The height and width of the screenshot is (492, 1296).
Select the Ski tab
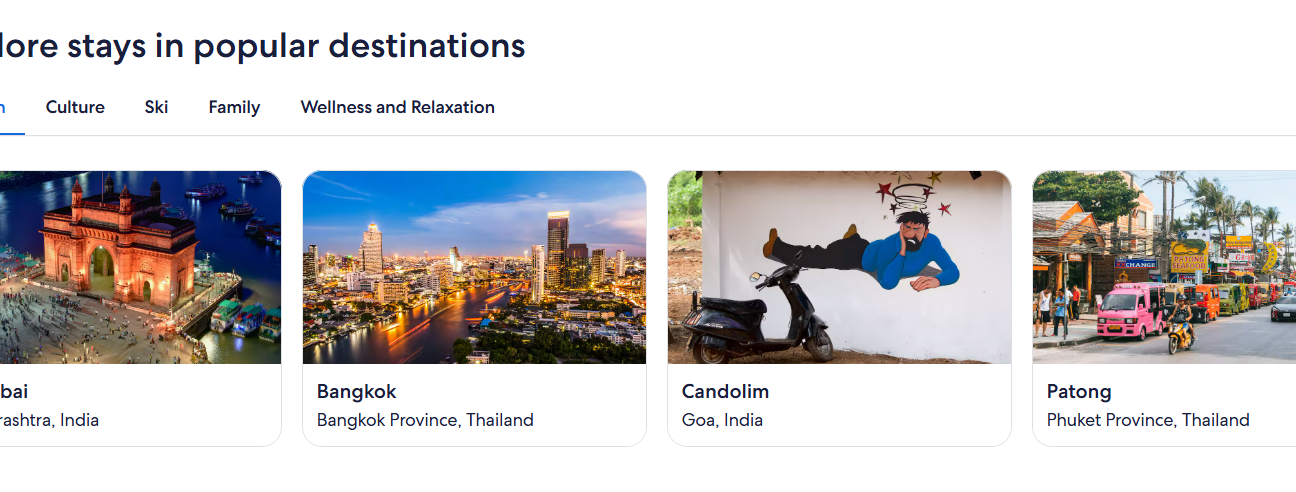pos(156,107)
